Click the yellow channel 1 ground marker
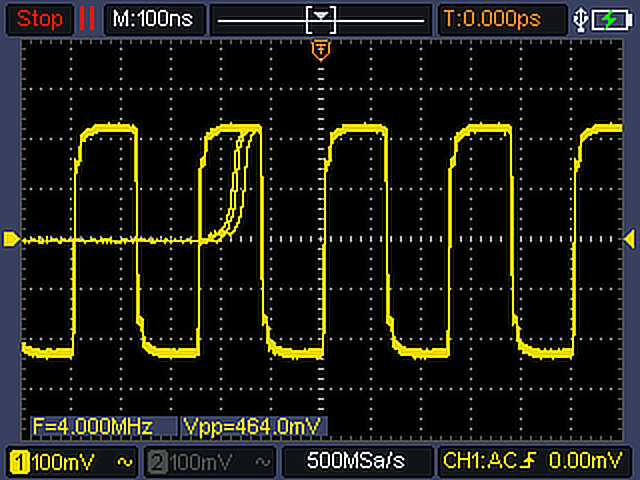Image resolution: width=640 pixels, height=480 pixels. (x=11, y=238)
